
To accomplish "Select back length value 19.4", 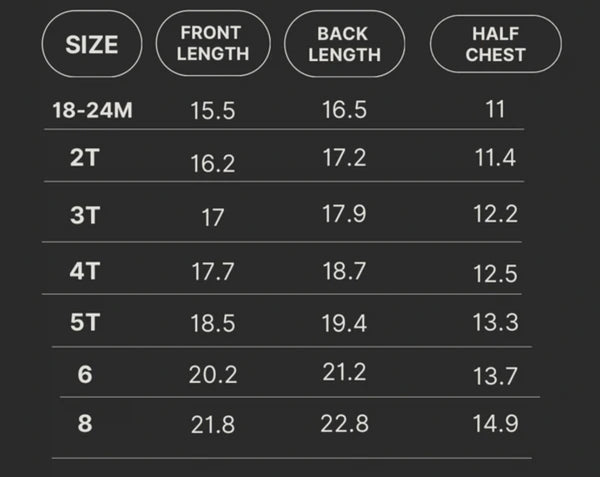I will click(344, 323).
